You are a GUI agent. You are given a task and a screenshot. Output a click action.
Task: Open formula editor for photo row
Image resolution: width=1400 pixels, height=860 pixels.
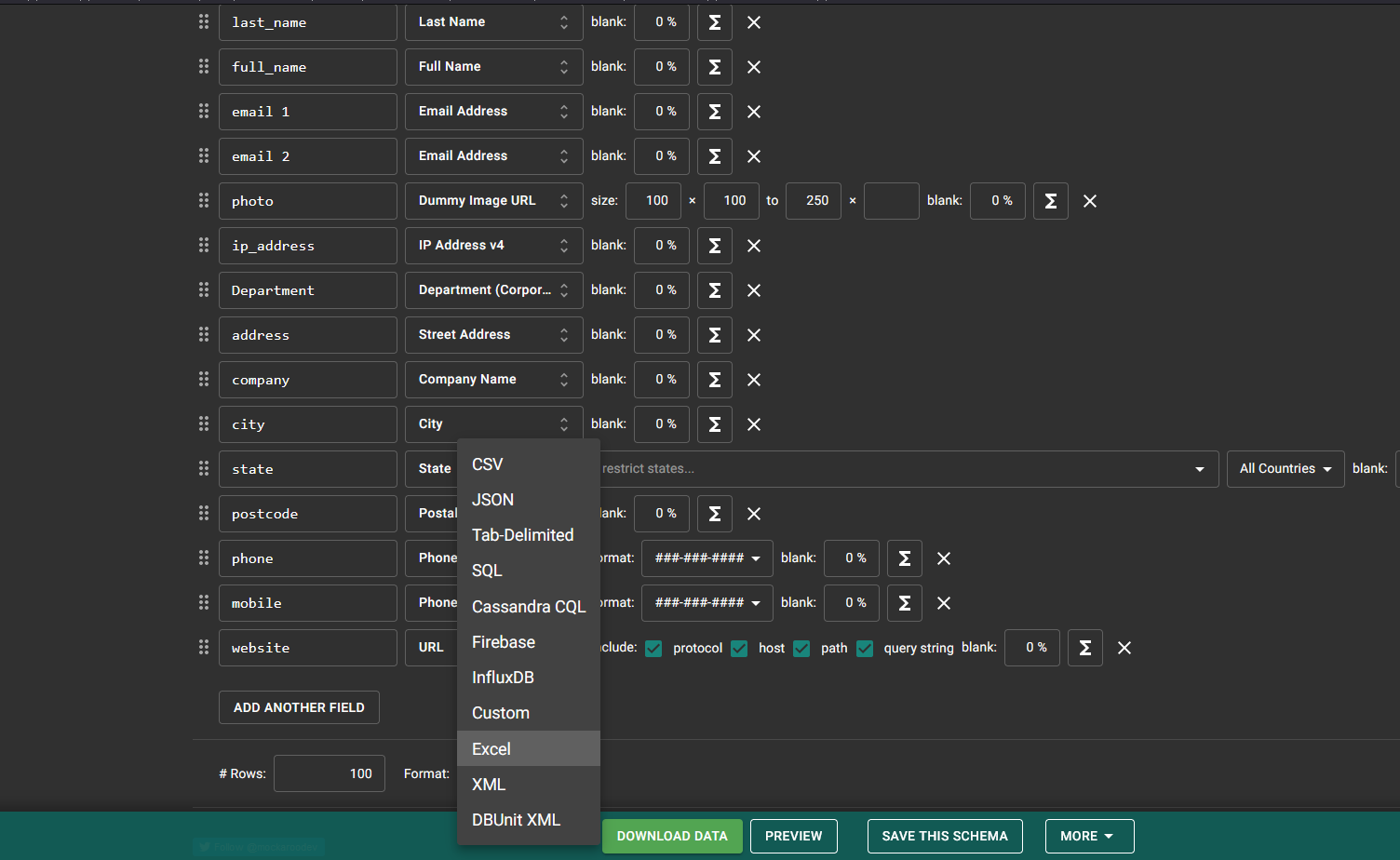coord(1051,201)
